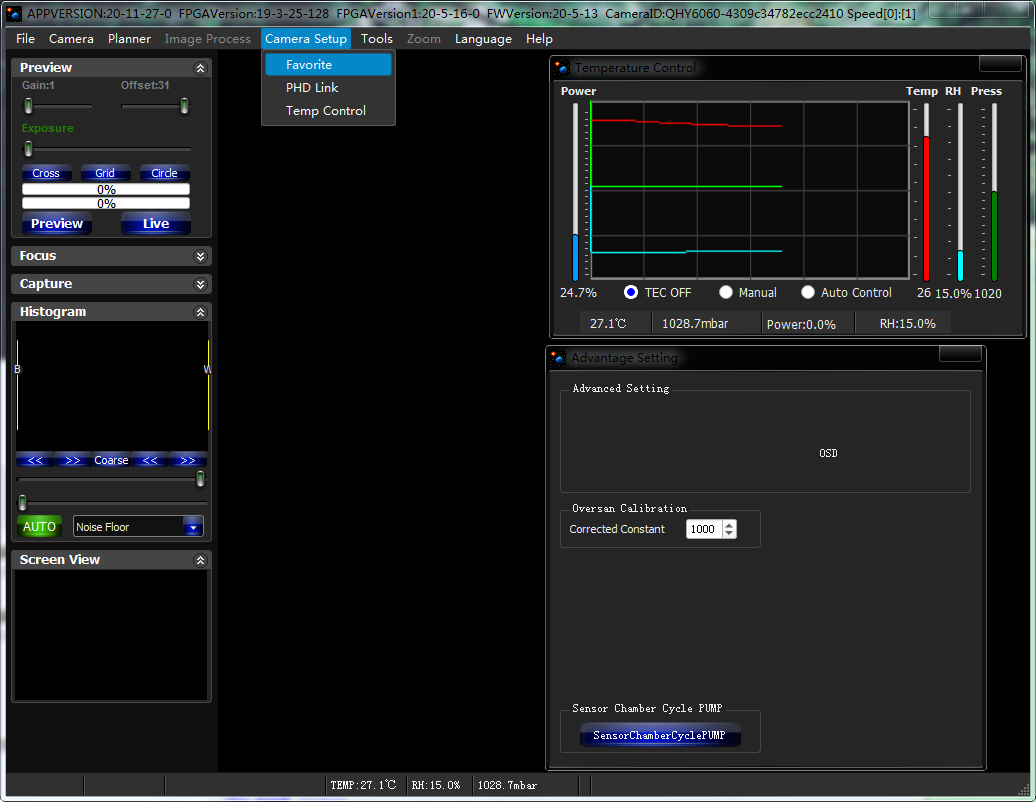Click the Camera Setup menu
The height and width of the screenshot is (802, 1036).
click(x=306, y=39)
